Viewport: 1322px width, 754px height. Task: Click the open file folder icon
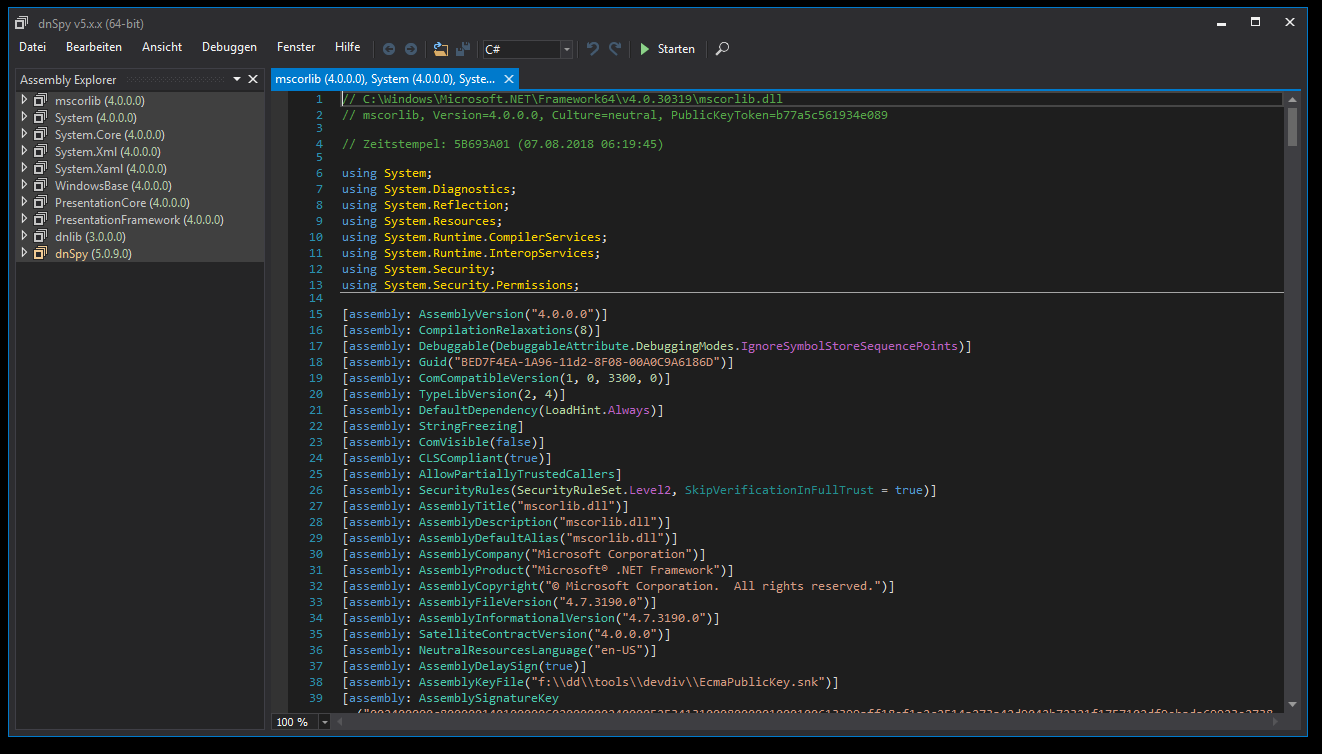(x=441, y=48)
